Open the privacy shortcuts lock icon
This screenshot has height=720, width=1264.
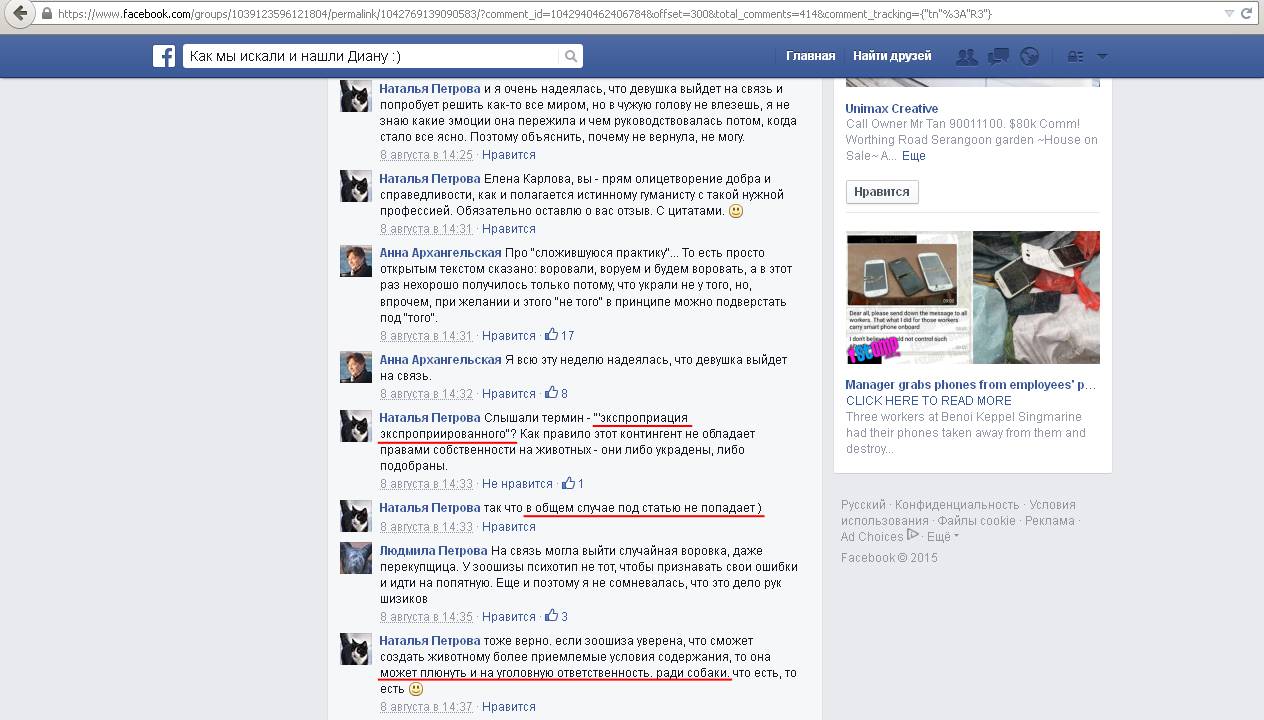pos(1075,57)
